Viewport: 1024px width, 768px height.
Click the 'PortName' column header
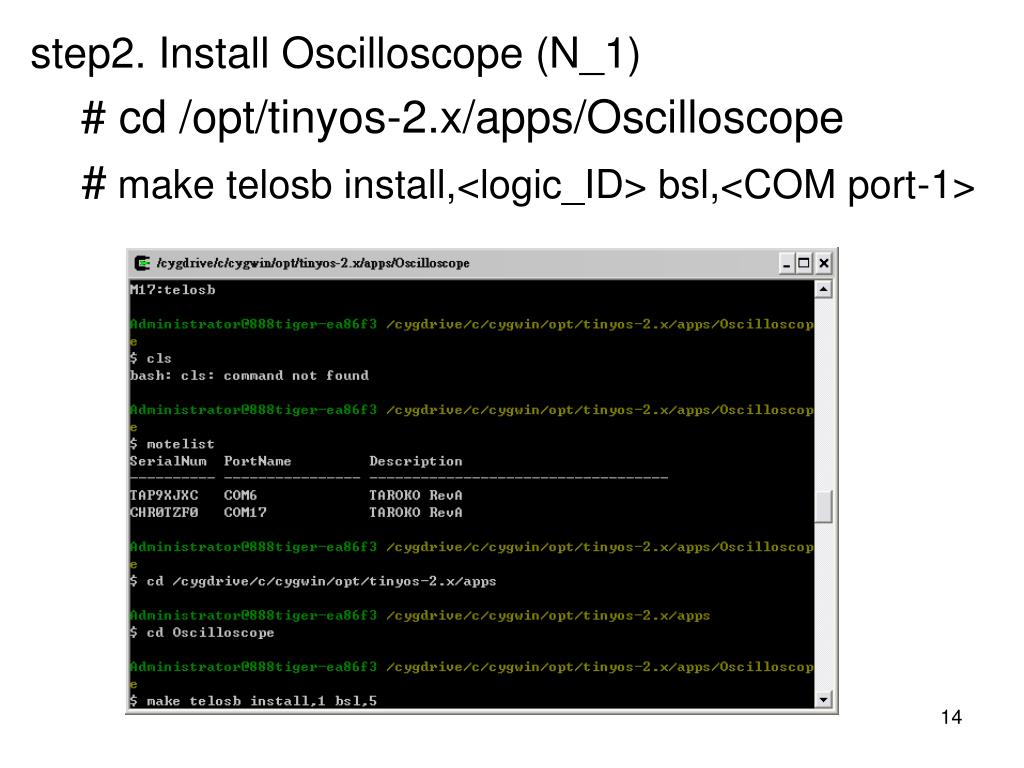coord(257,461)
